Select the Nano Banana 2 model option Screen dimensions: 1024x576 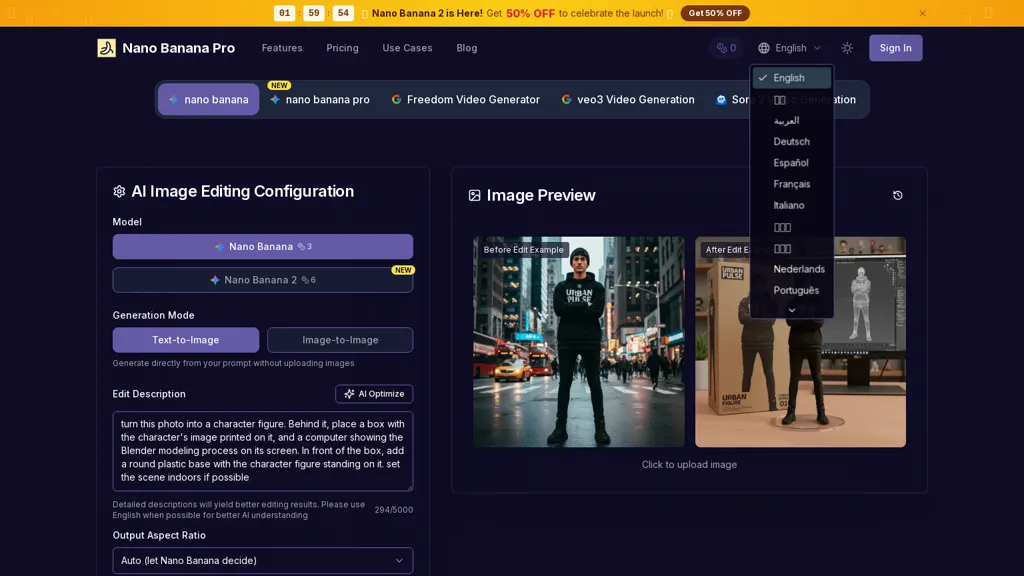(x=263, y=280)
